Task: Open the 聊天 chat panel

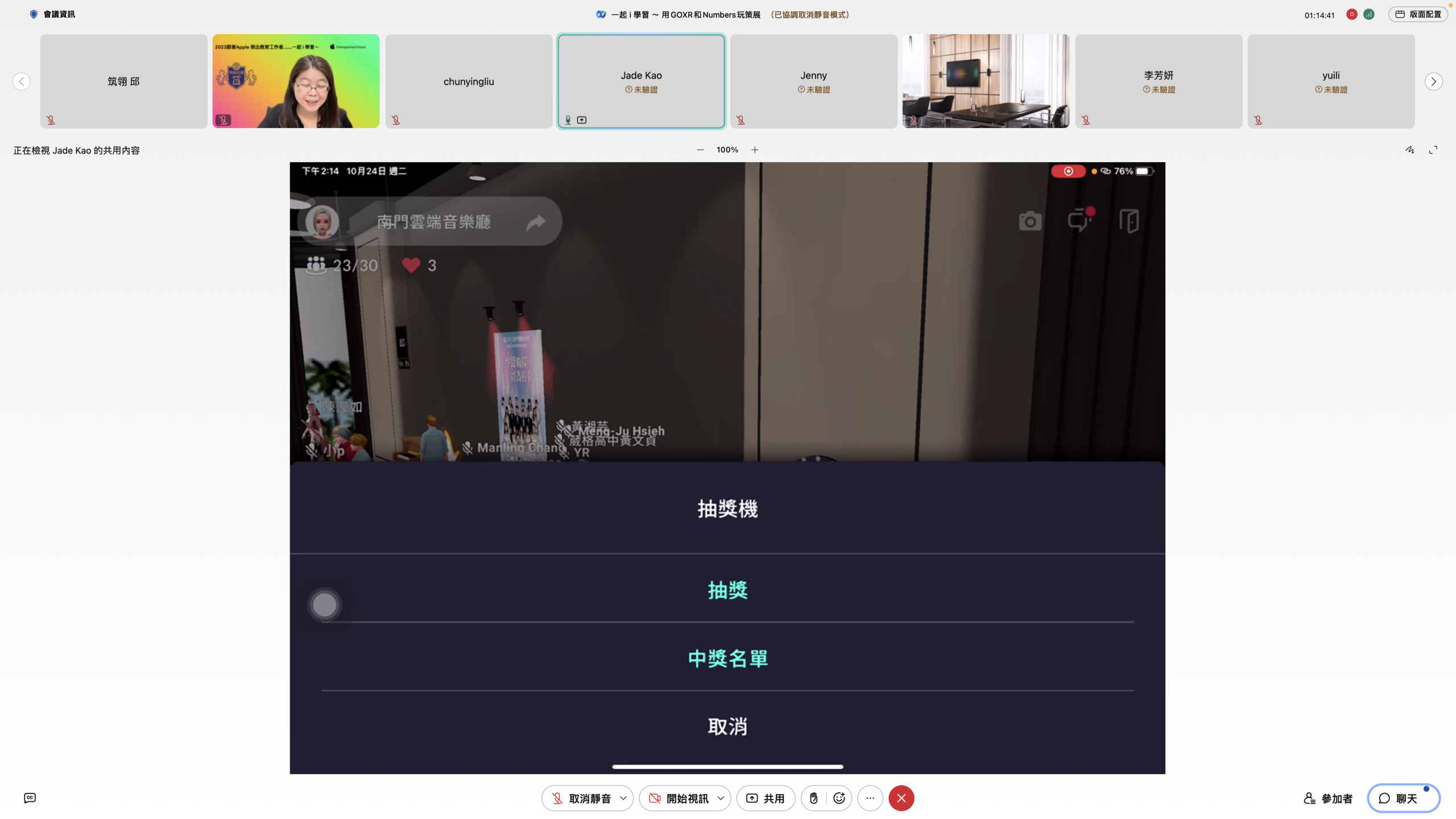Action: pyautogui.click(x=1403, y=798)
